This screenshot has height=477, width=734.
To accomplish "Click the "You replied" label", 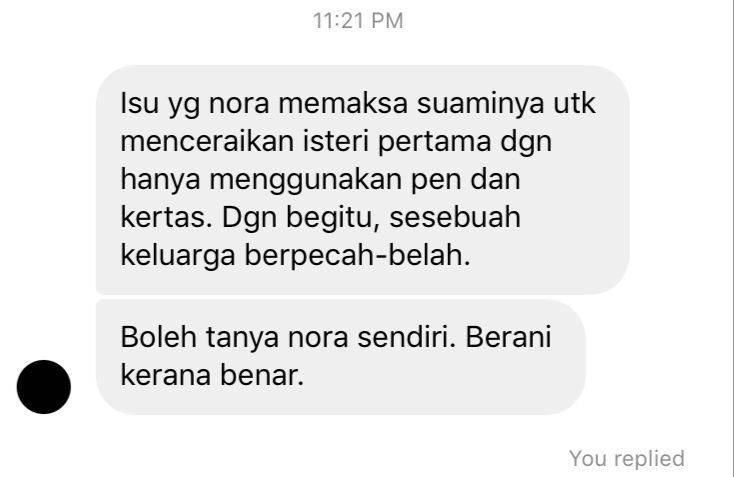I will (x=627, y=458).
